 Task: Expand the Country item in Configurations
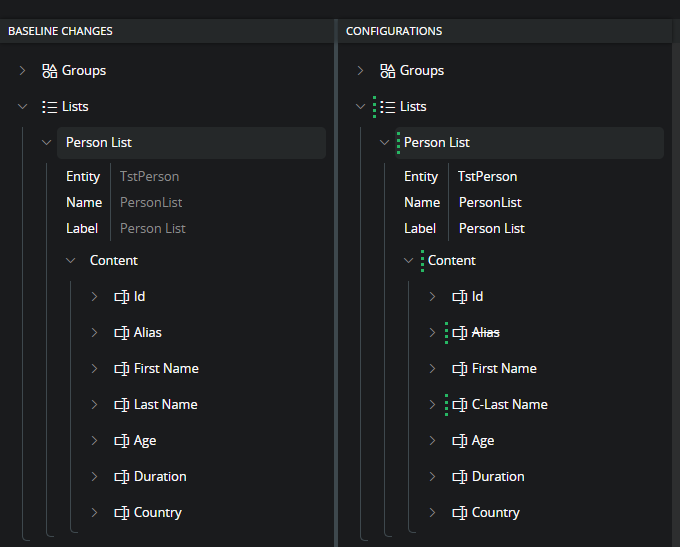pyautogui.click(x=433, y=513)
